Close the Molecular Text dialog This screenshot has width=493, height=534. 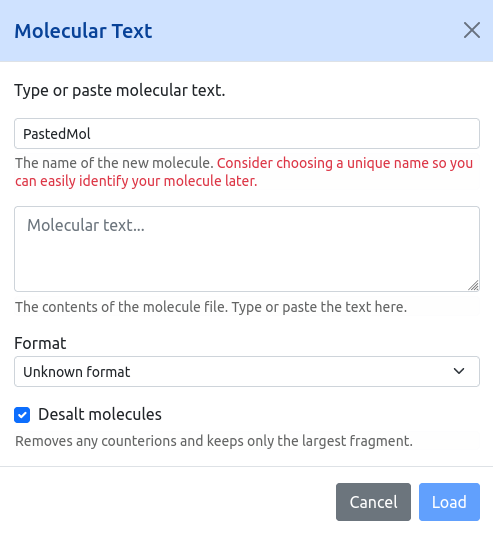[x=472, y=30]
